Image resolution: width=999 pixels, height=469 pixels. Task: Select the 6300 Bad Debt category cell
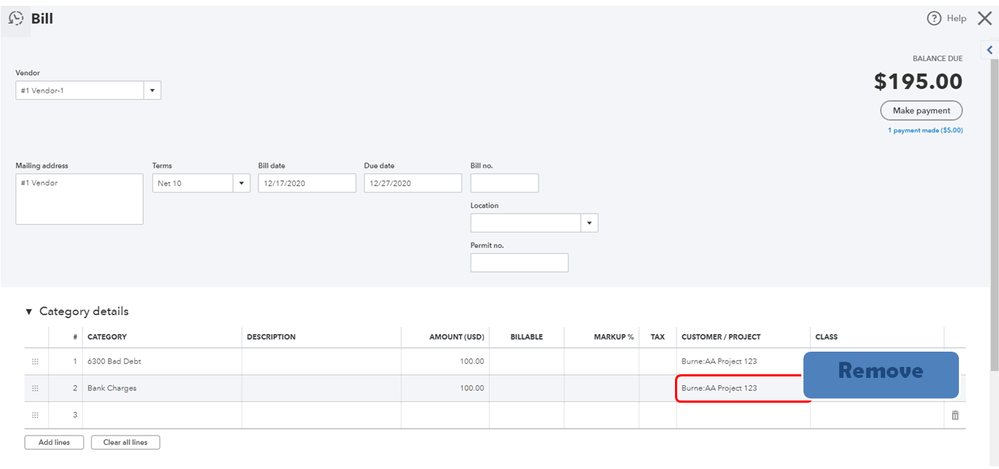[x=162, y=361]
